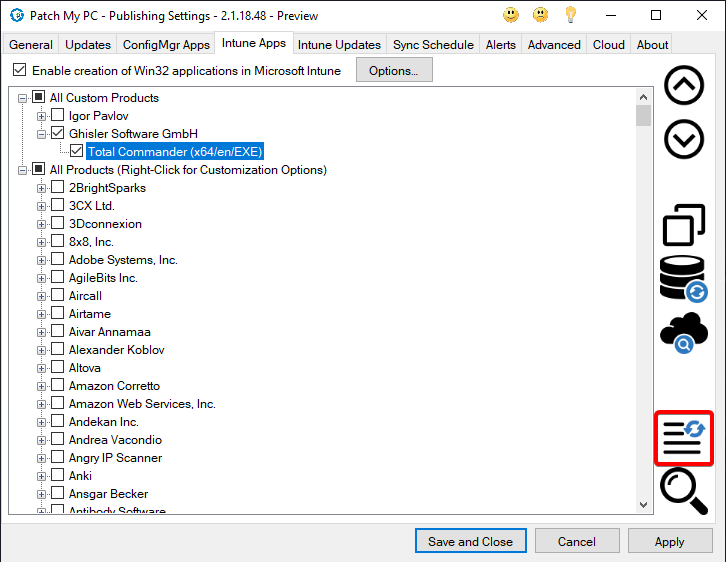This screenshot has width=726, height=562.
Task: Switch to the Sync Schedule tab
Action: (434, 45)
